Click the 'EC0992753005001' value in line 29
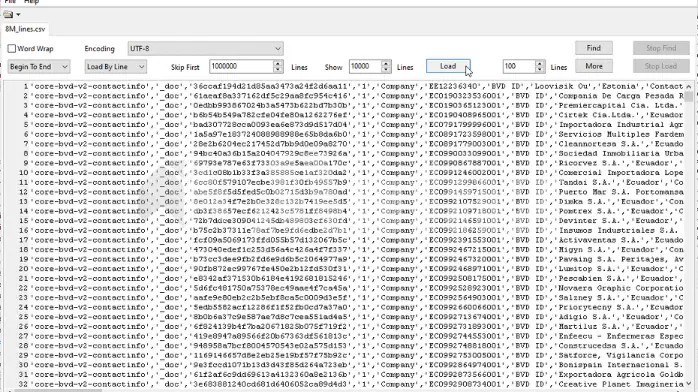 pos(465,356)
